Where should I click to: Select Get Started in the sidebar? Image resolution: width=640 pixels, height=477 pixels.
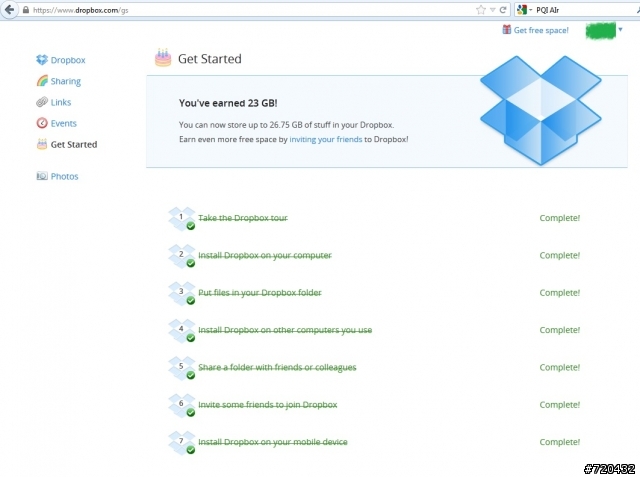[74, 144]
